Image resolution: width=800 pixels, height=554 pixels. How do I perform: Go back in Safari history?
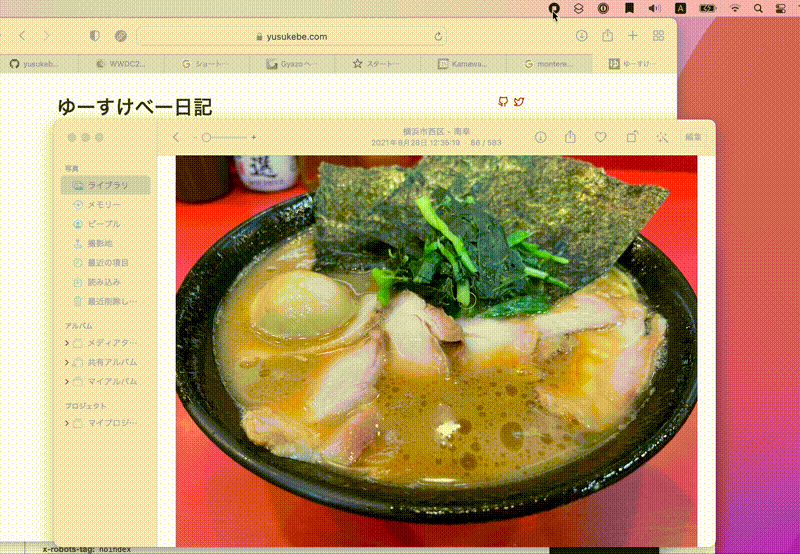[22, 36]
